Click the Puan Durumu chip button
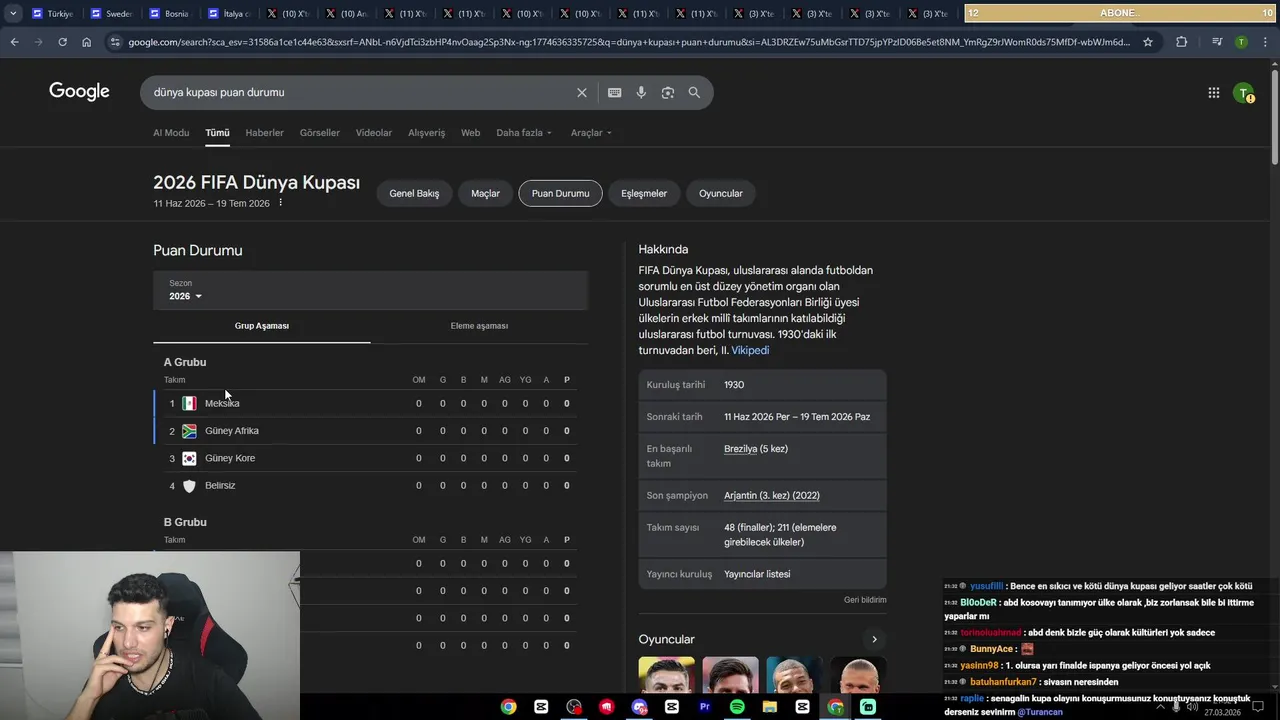Image resolution: width=1280 pixels, height=720 pixels. (x=560, y=193)
